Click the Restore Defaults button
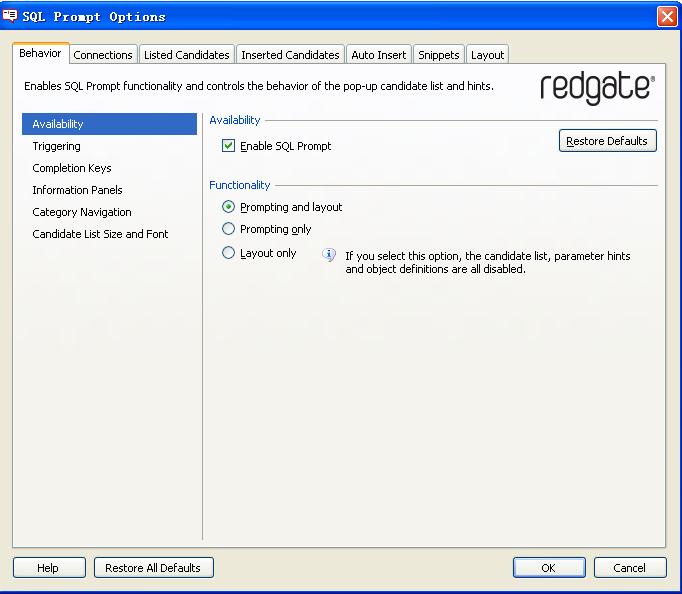 (x=608, y=140)
